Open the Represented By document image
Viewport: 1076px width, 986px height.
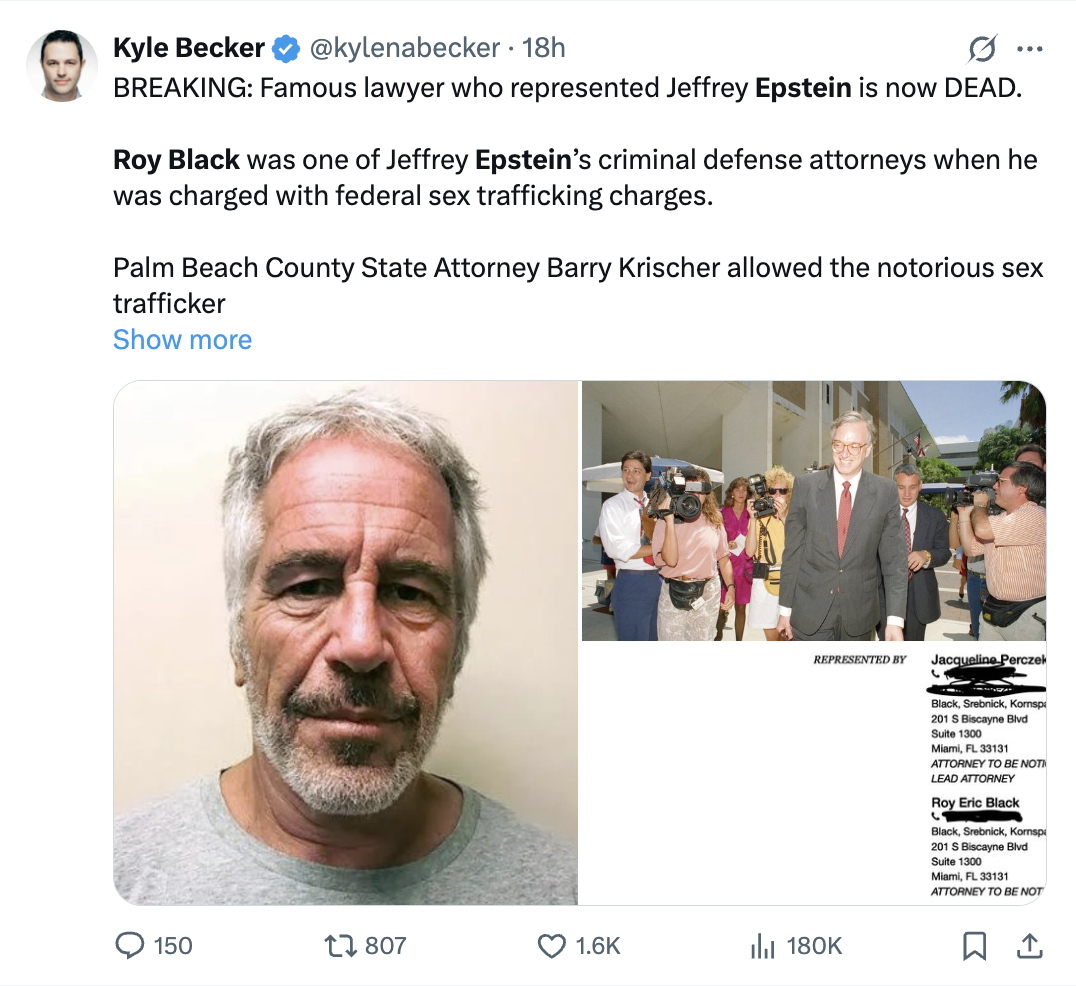tap(813, 774)
